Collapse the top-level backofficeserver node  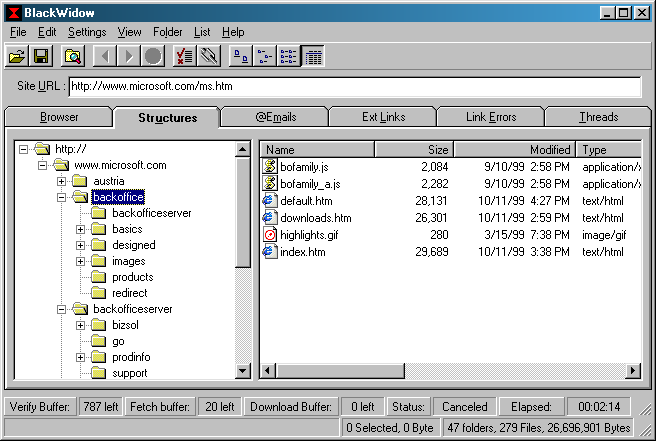[x=62, y=309]
